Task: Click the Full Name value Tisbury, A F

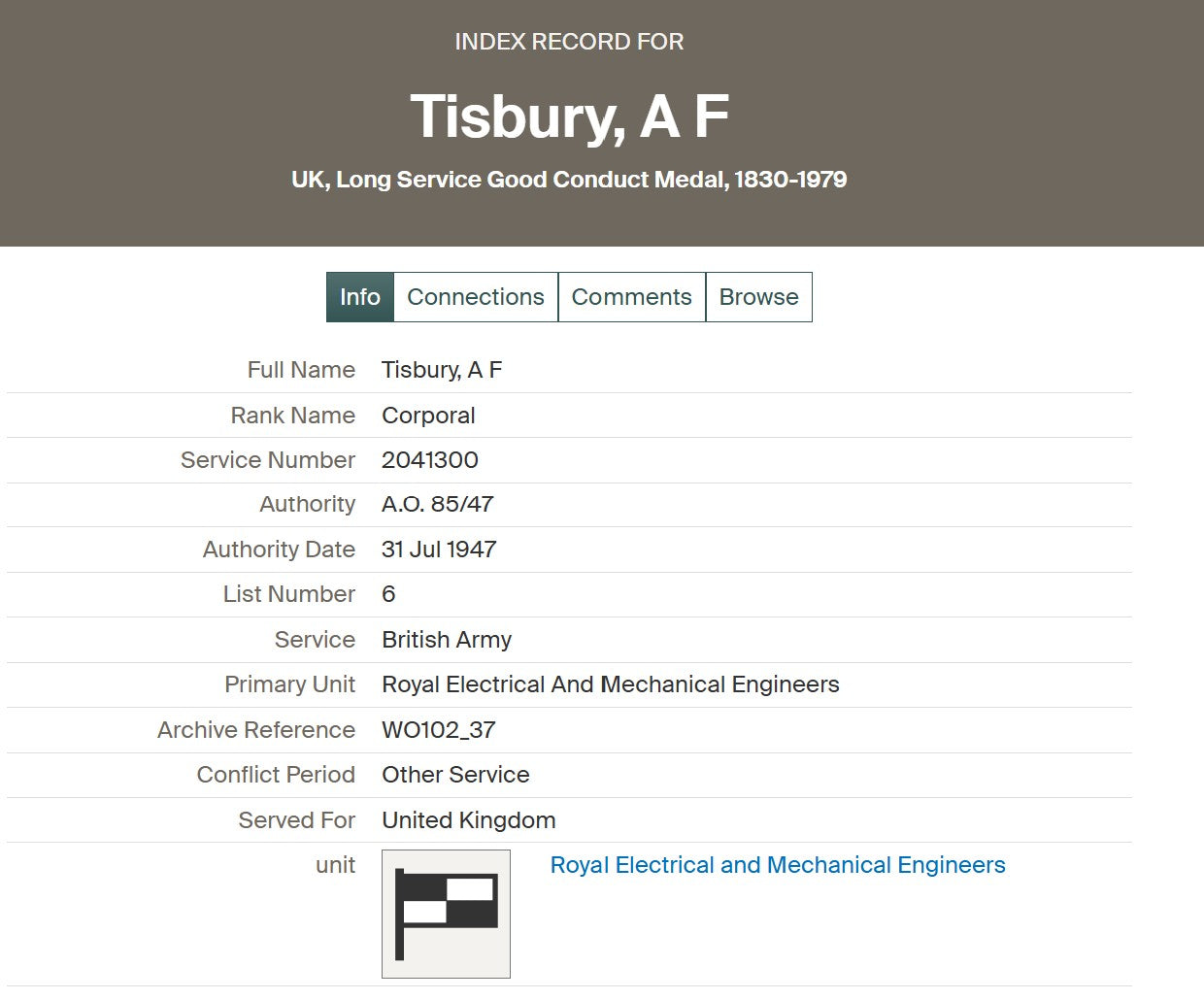Action: click(x=442, y=370)
